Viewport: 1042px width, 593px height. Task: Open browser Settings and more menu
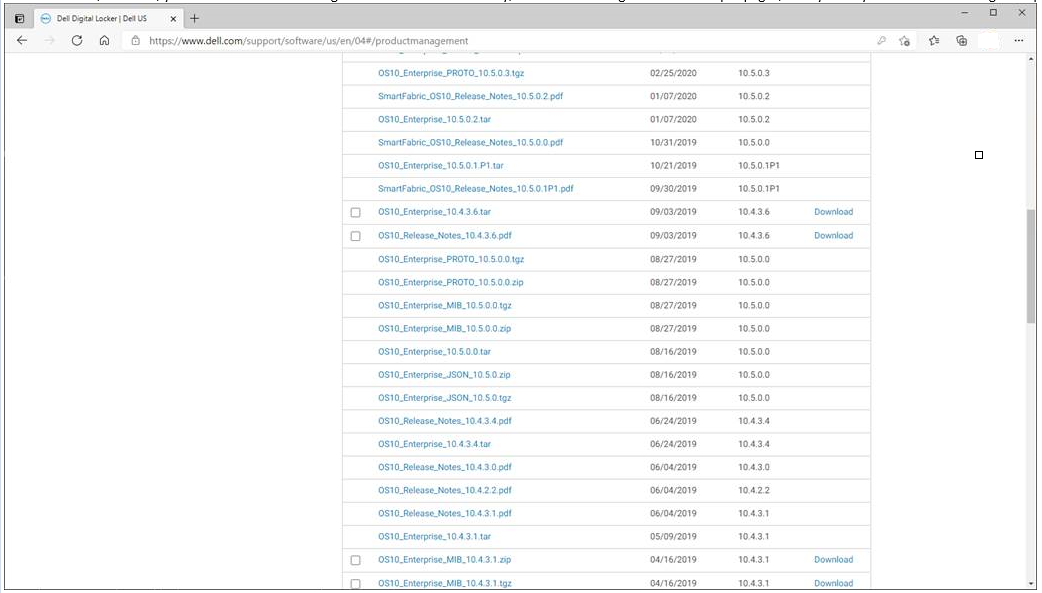[1019, 41]
